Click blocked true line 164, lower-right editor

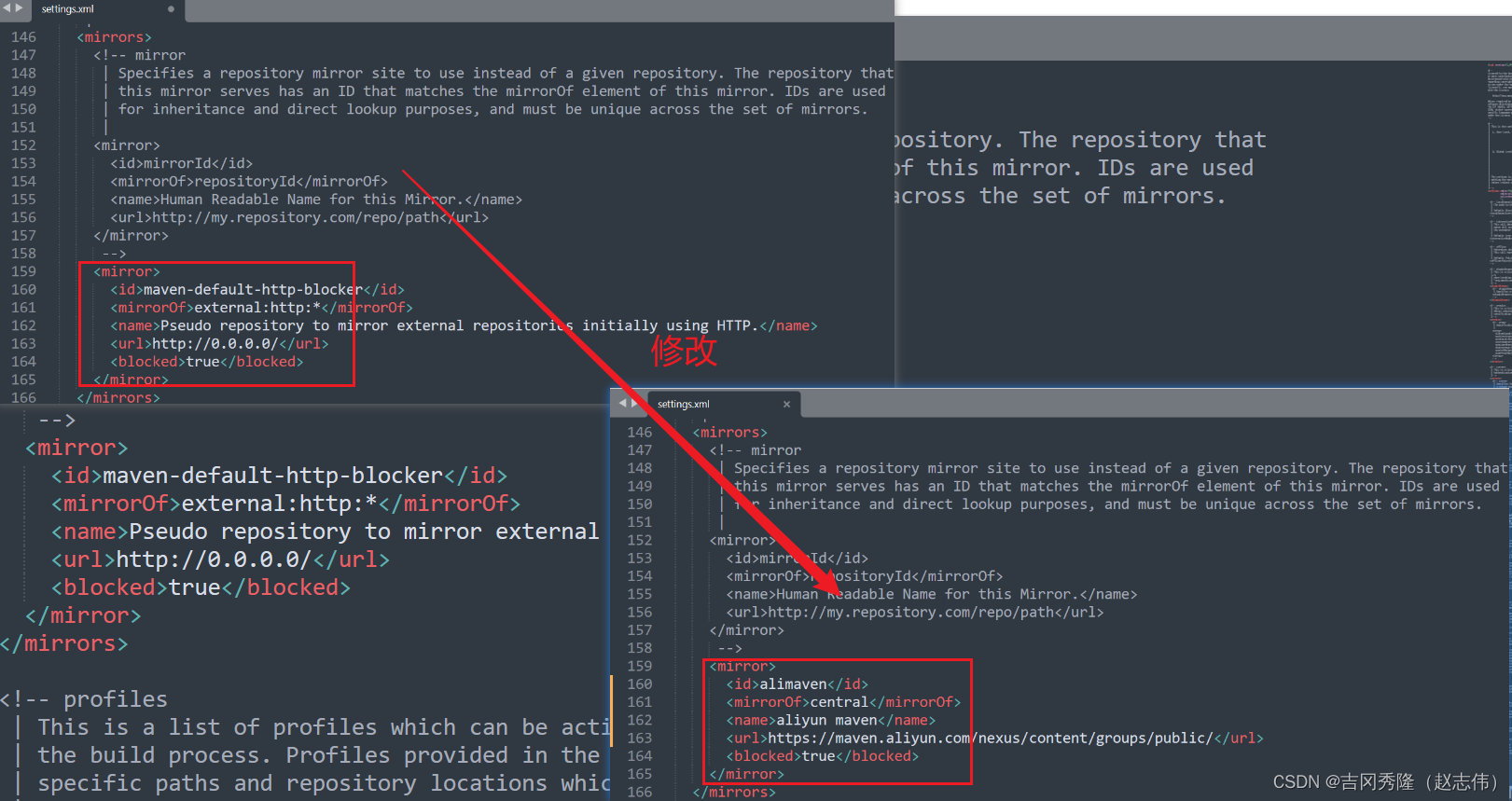point(823,756)
